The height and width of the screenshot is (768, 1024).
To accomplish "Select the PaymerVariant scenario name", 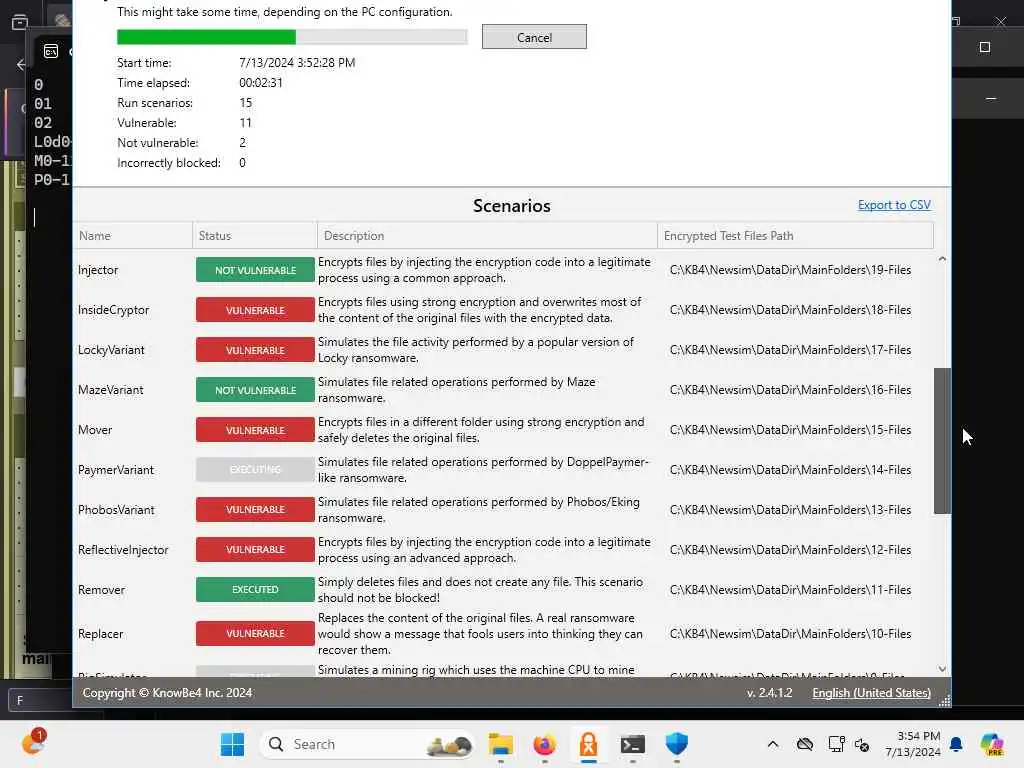I will coord(116,470).
